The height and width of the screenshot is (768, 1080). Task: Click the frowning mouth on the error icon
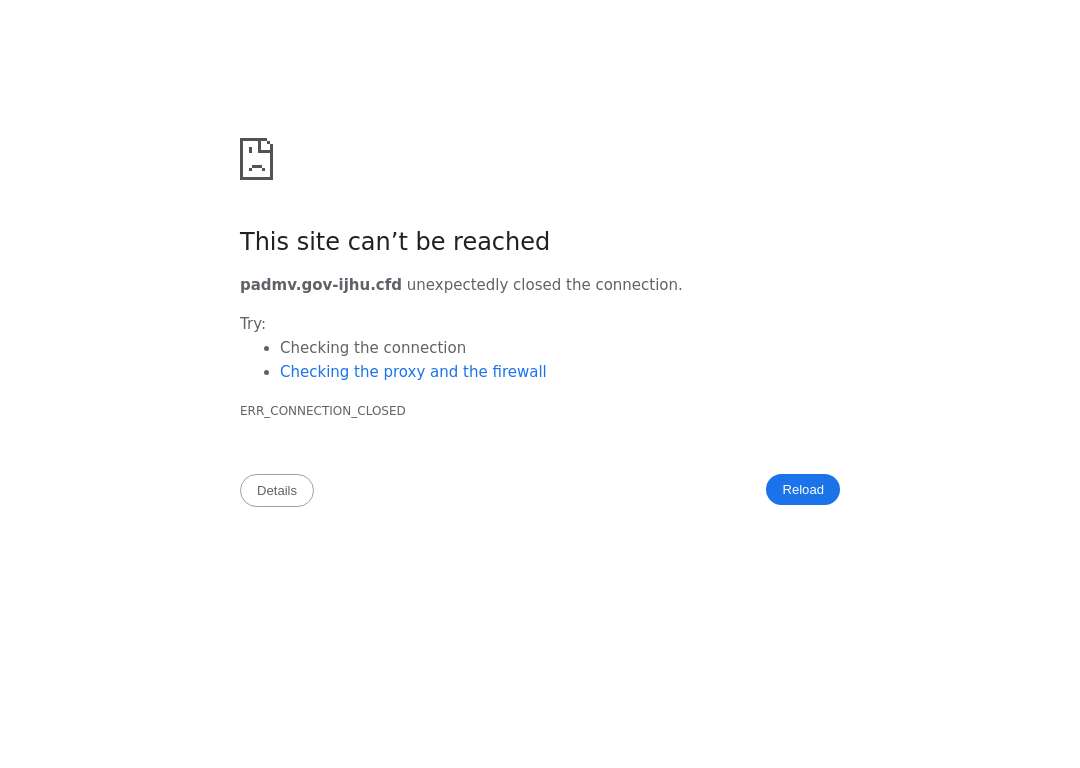(257, 168)
